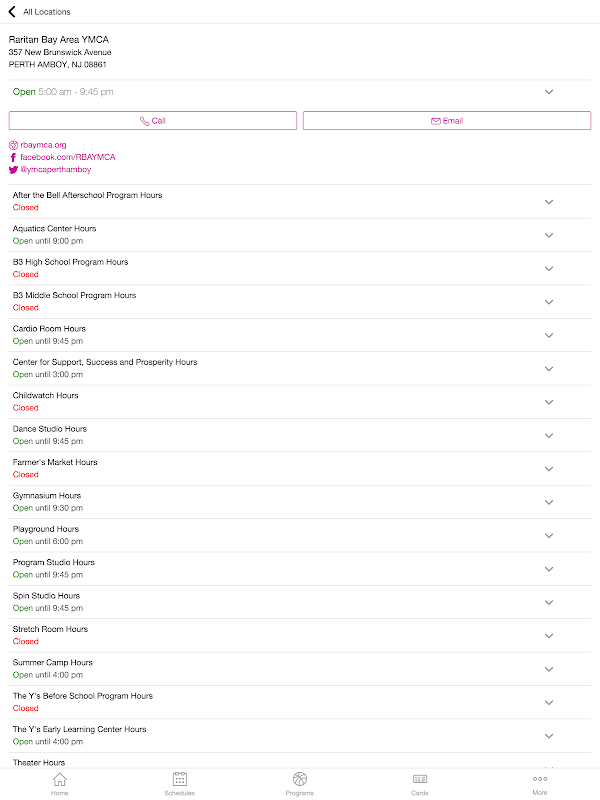The image size is (600, 800).
Task: Click 'Program Studio Hours' title text
Action: [54, 562]
